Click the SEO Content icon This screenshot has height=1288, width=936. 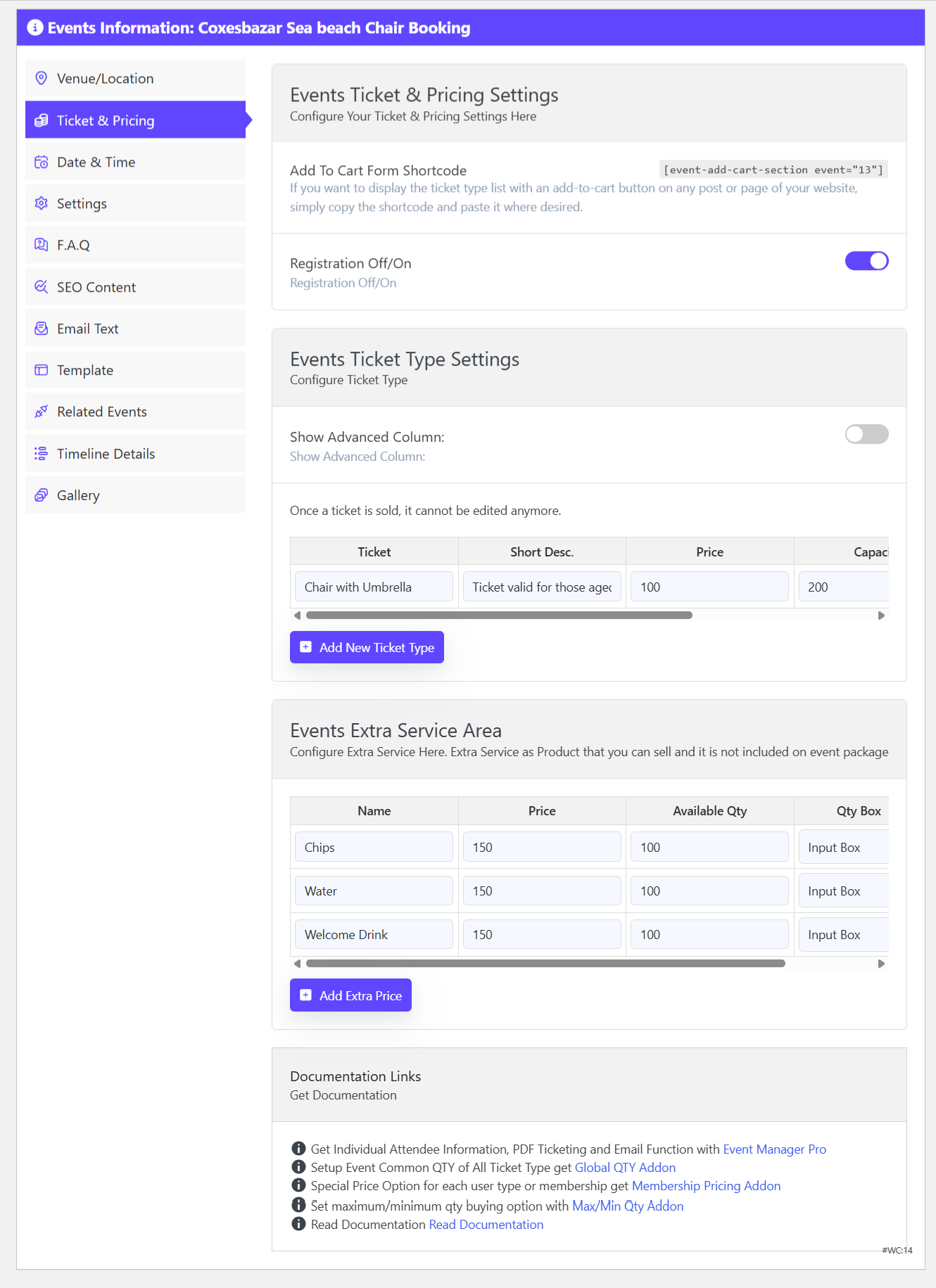[42, 287]
